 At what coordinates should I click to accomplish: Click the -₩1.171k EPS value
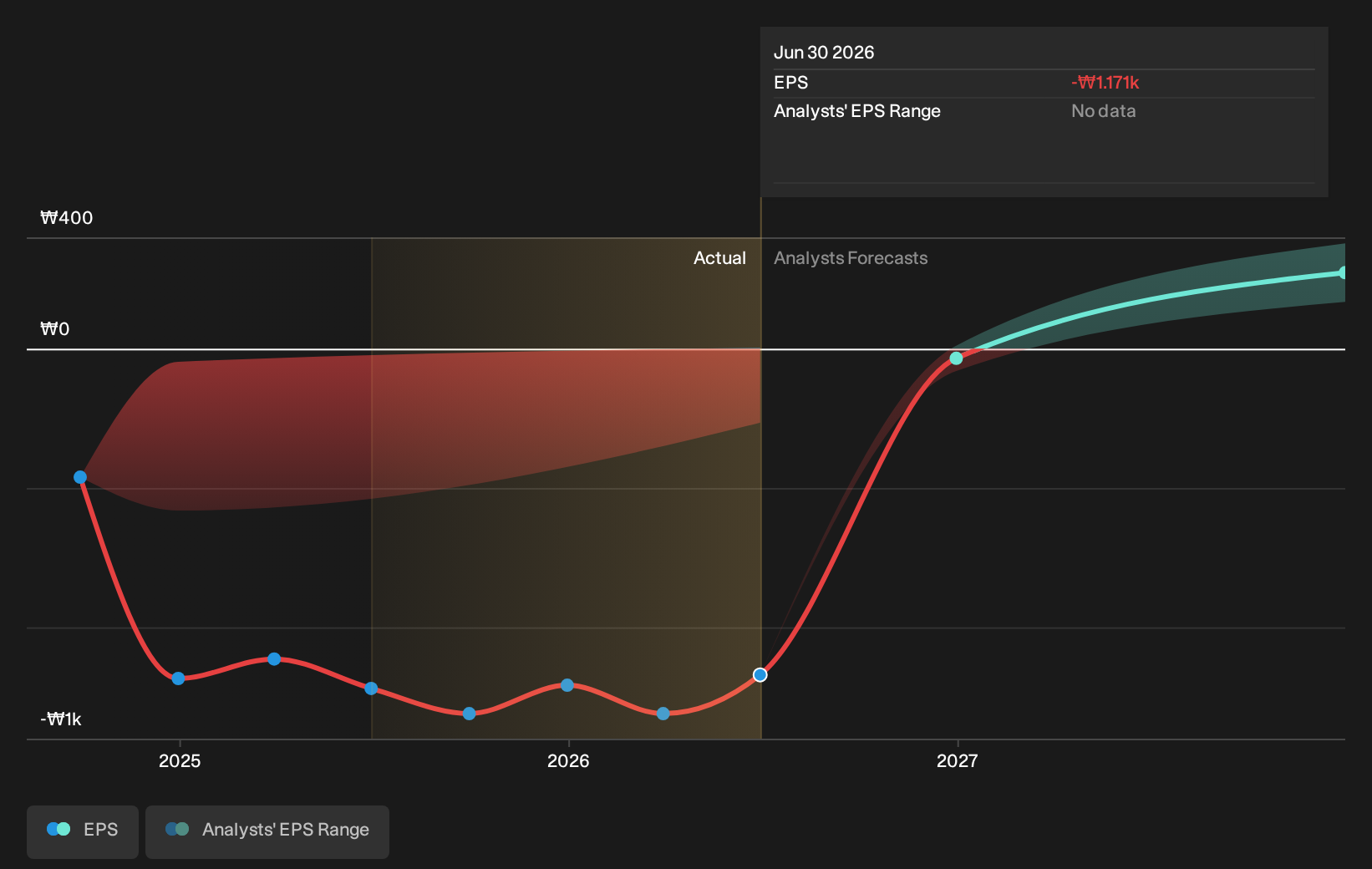click(1105, 83)
